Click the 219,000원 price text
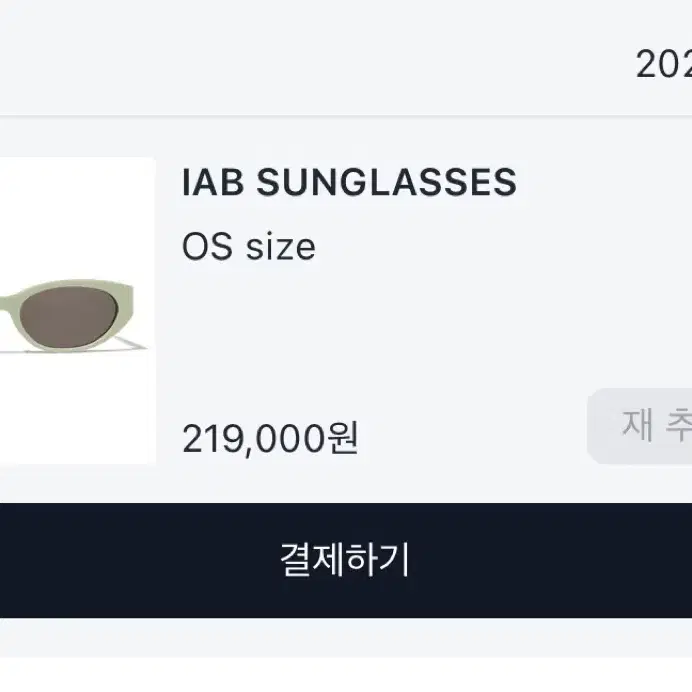The height and width of the screenshot is (692, 692). (271, 438)
